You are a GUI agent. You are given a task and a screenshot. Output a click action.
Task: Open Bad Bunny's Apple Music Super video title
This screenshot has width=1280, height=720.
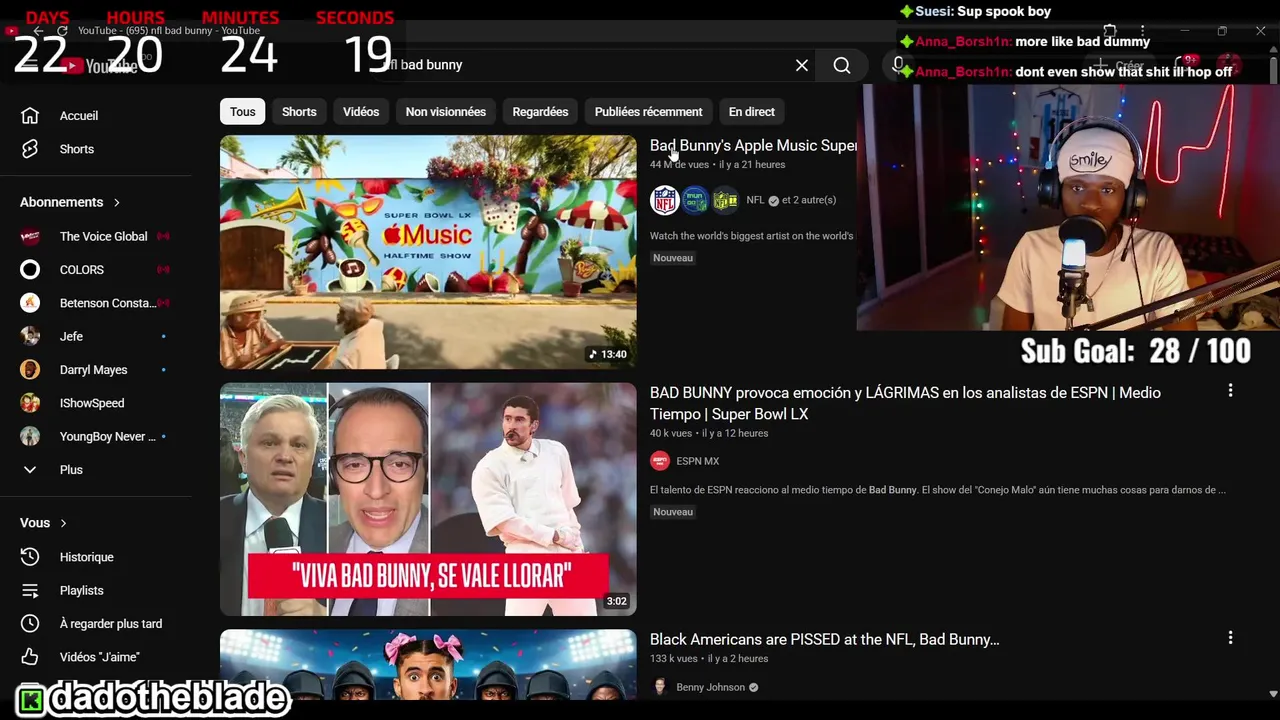[753, 146]
